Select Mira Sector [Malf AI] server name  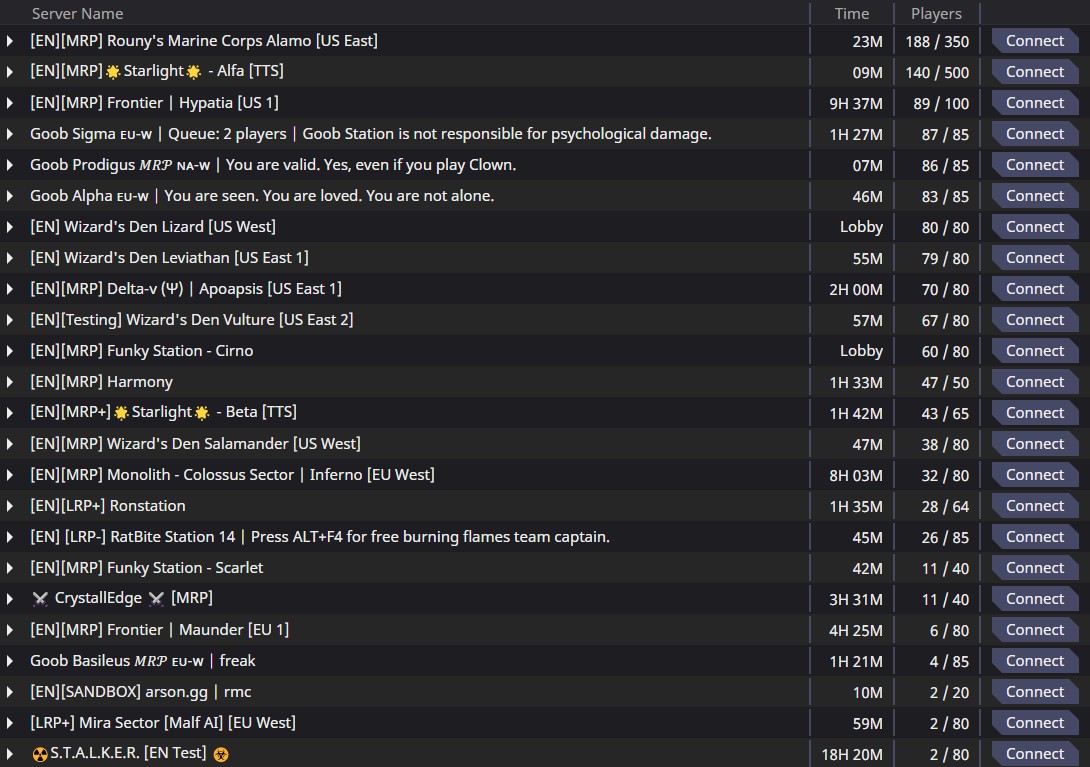(x=163, y=723)
